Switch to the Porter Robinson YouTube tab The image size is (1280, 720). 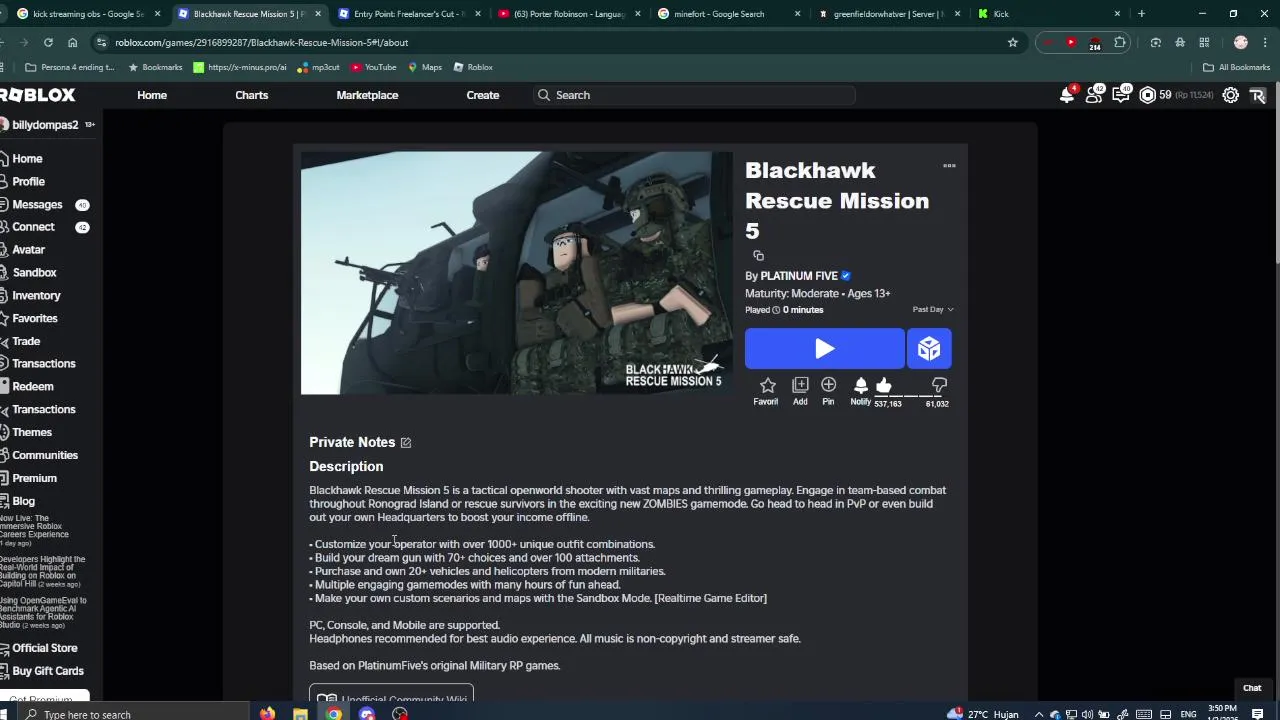[x=570, y=14]
